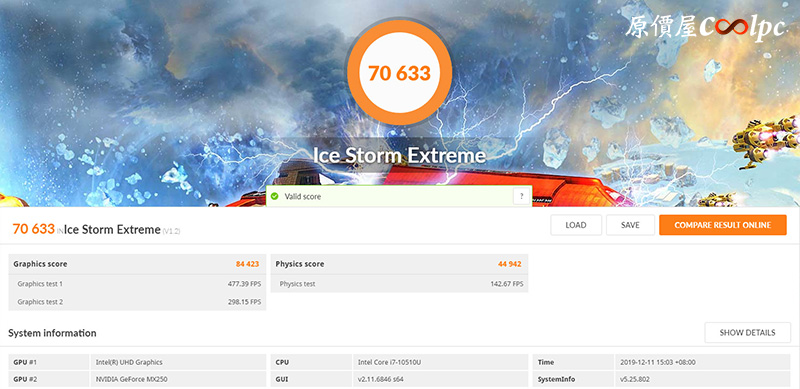Open COMPARE RESULT ONLINE
The image size is (800, 389).
pyautogui.click(x=722, y=225)
